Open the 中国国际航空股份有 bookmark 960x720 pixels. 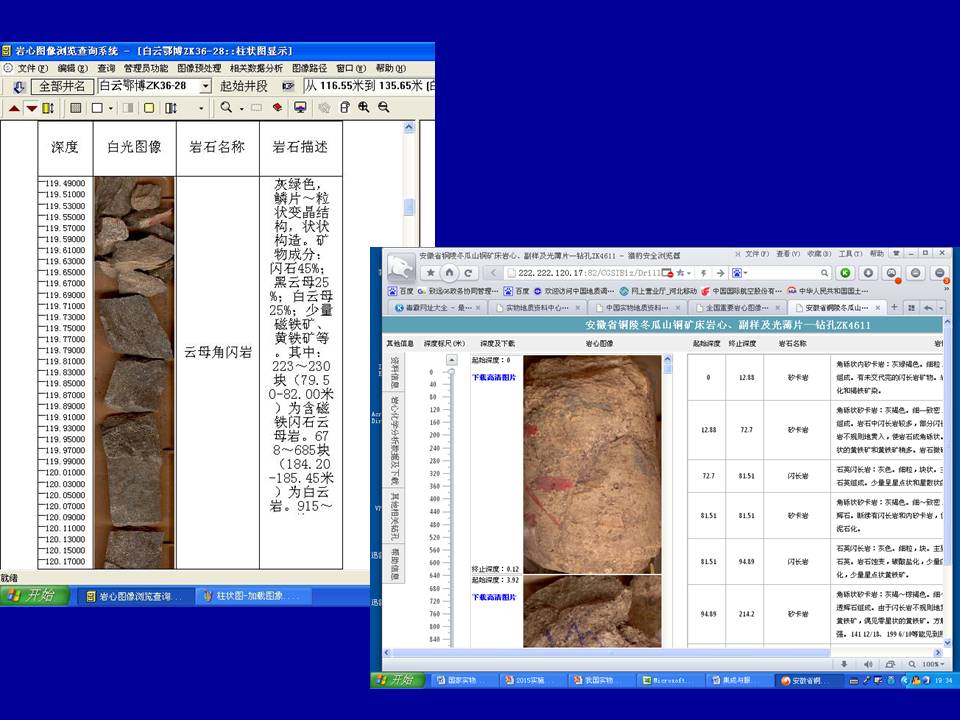point(742,291)
